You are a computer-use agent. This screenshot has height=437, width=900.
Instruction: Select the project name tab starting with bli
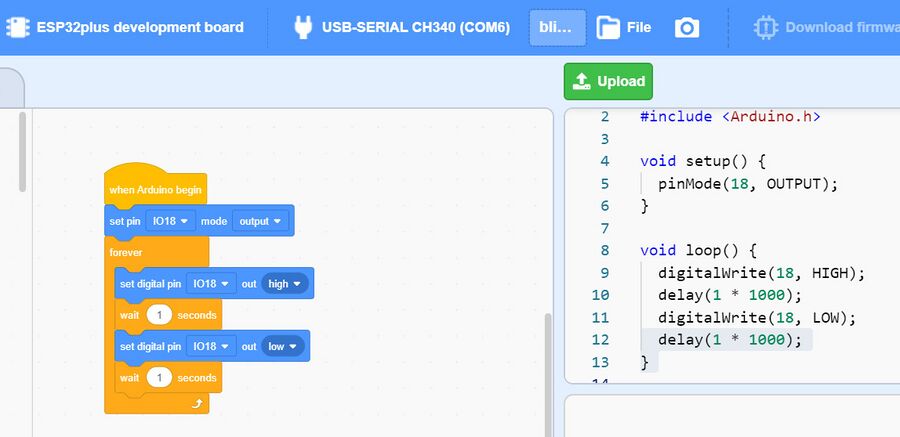(556, 27)
